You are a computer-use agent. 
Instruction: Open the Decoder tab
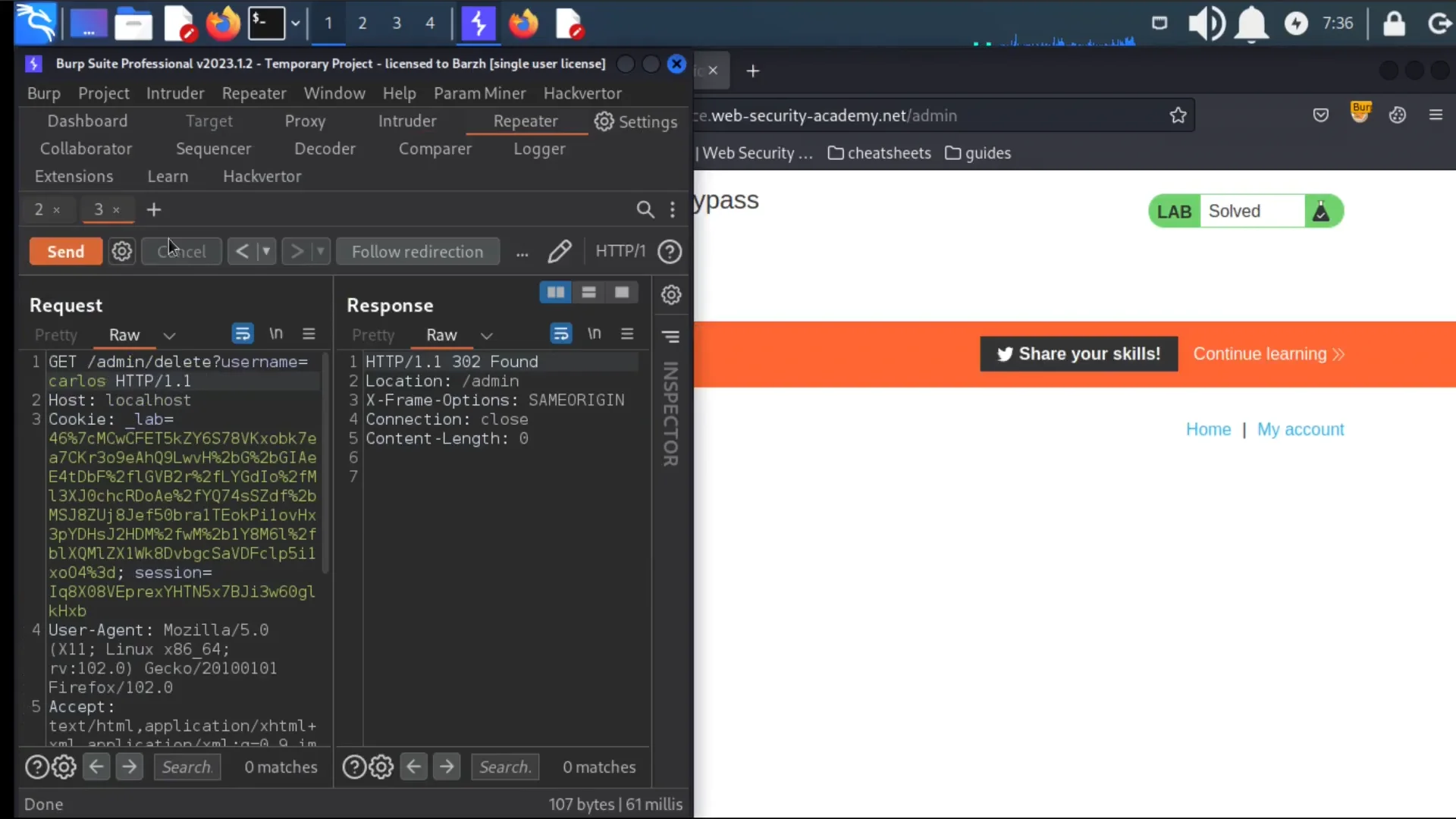tap(325, 149)
